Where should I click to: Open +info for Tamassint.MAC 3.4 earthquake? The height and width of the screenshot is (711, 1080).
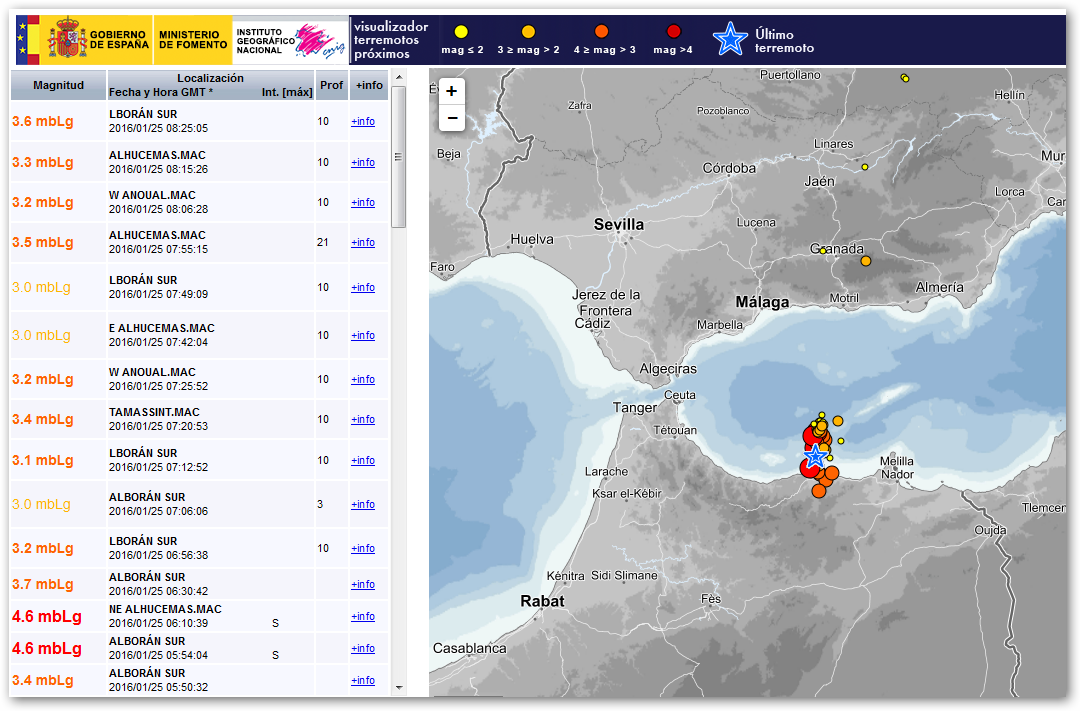point(363,419)
